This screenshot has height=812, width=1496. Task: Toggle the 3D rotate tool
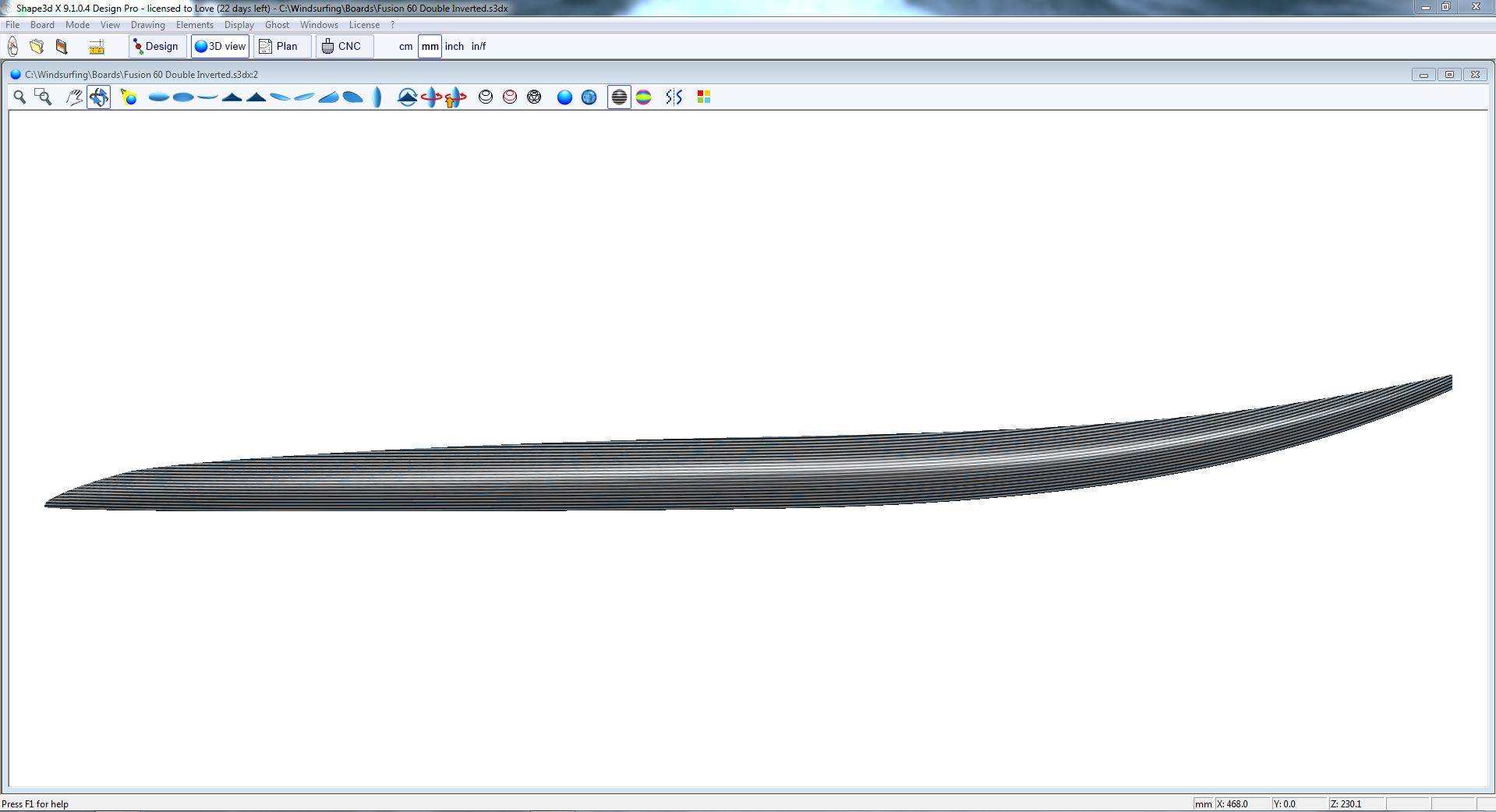point(98,97)
